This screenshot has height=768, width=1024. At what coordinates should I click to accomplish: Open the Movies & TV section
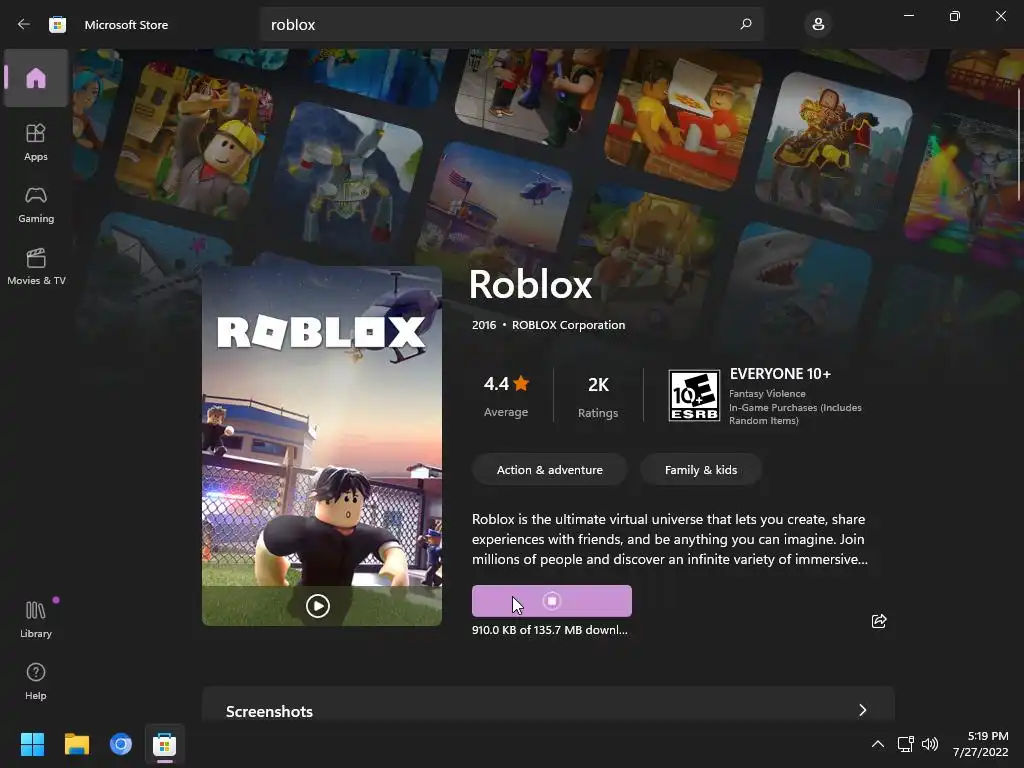click(36, 266)
